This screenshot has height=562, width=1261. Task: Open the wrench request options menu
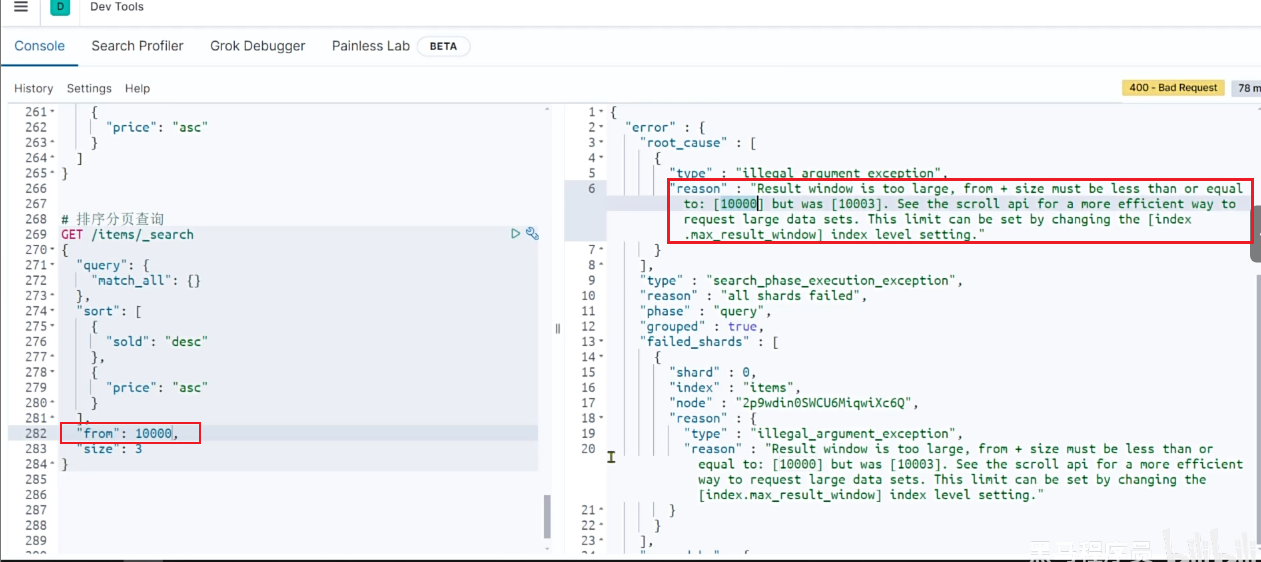pos(532,234)
